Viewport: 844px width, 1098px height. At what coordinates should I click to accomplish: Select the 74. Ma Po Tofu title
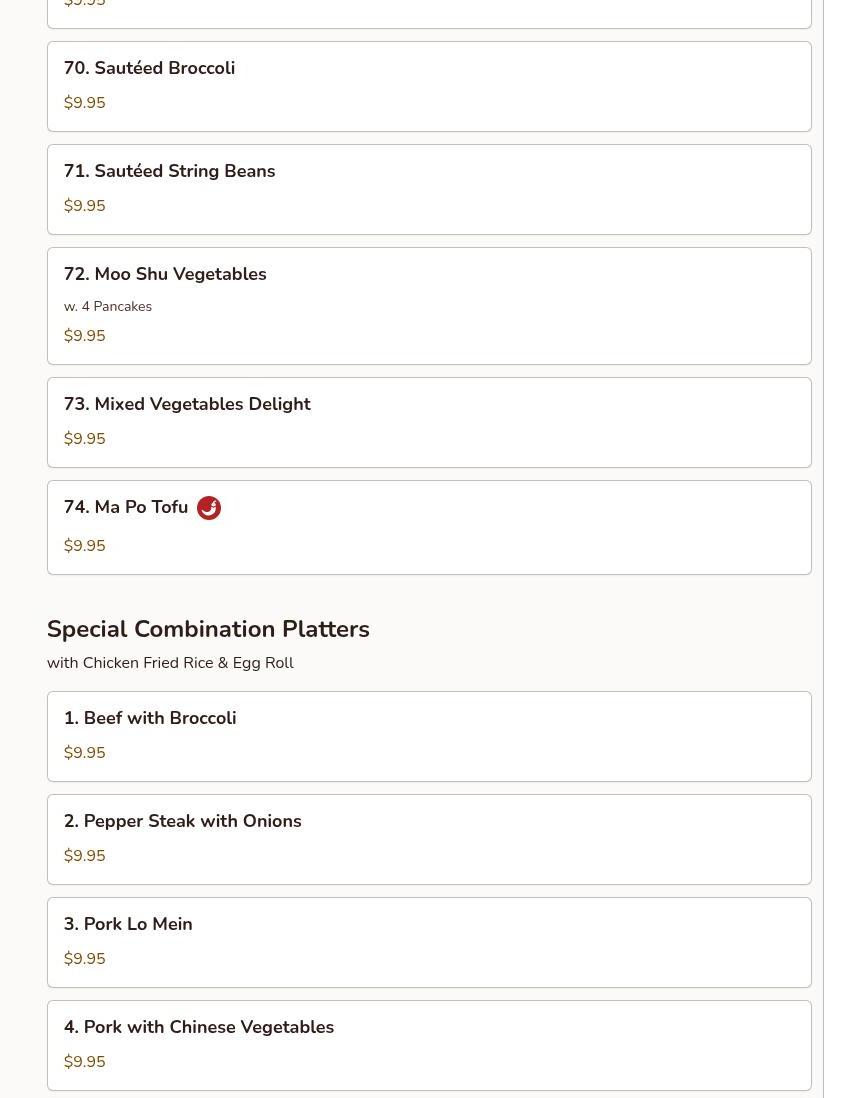pyautogui.click(x=126, y=507)
